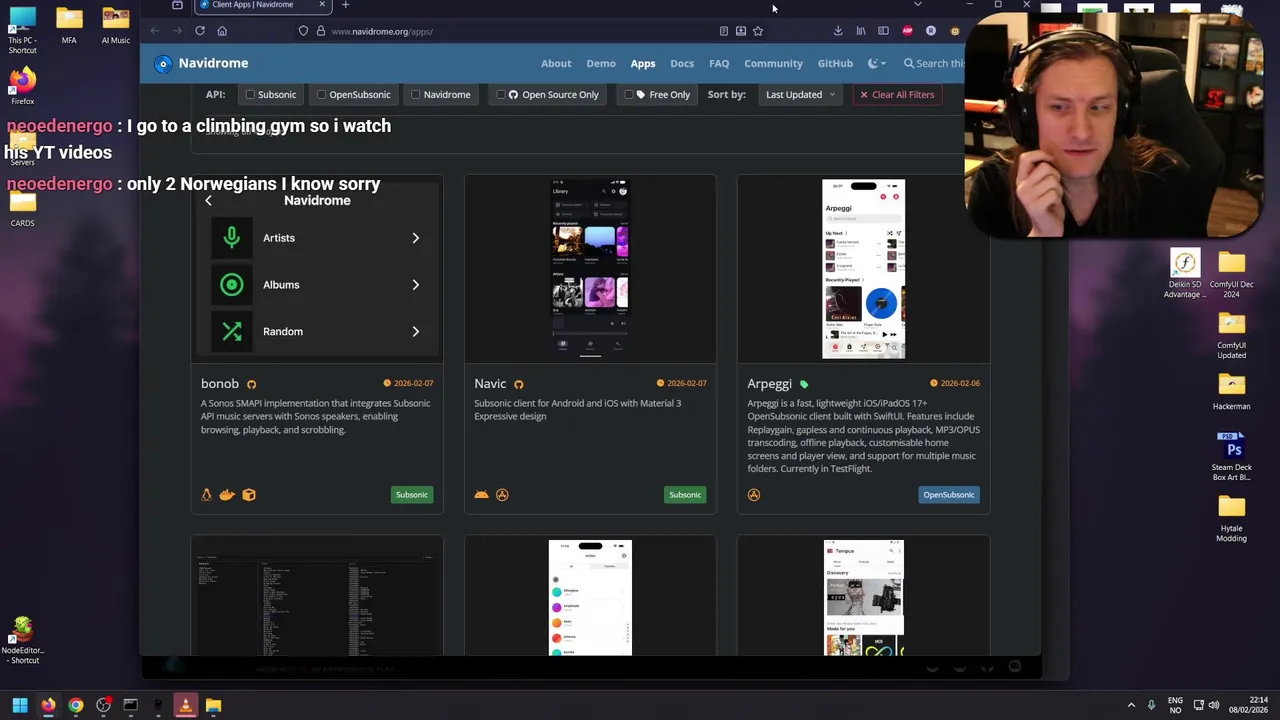Enable the OpenSubsonic API filter checkbox
This screenshot has height=720, width=1280.
321,95
